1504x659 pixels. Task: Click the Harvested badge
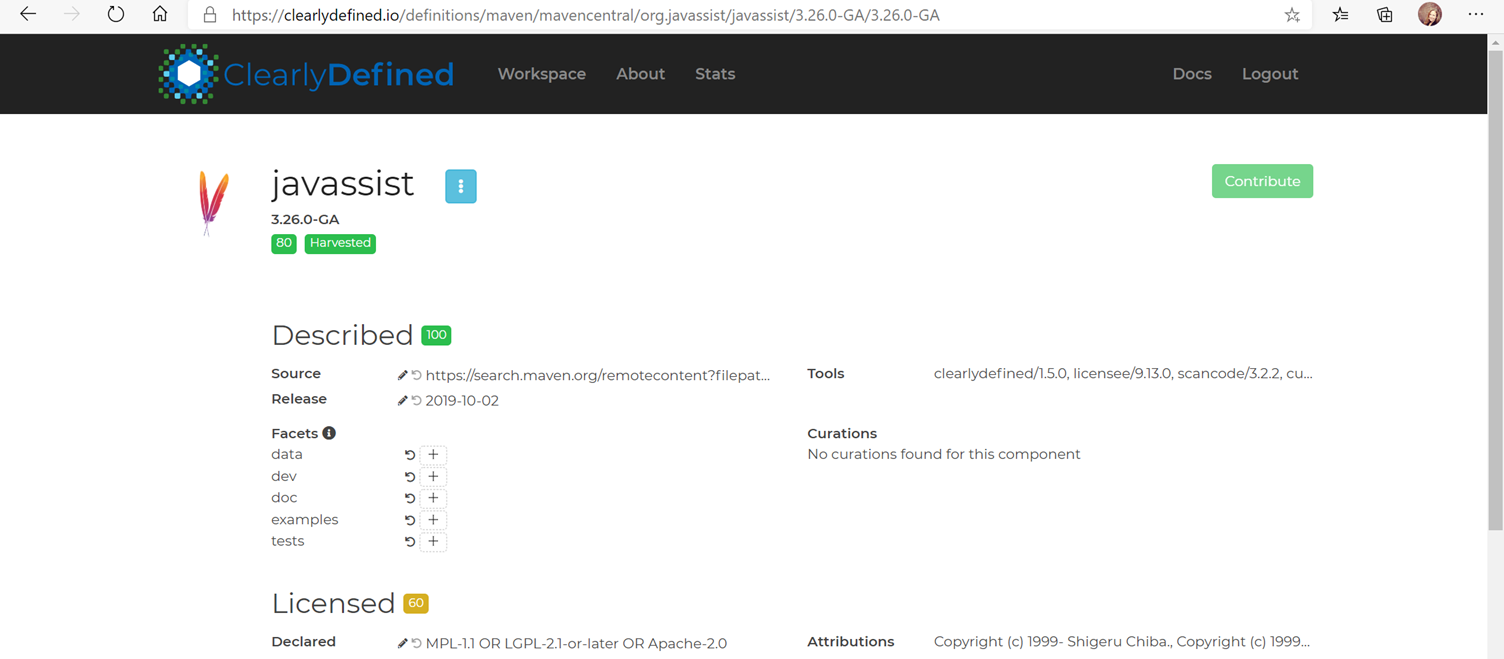[x=340, y=243]
